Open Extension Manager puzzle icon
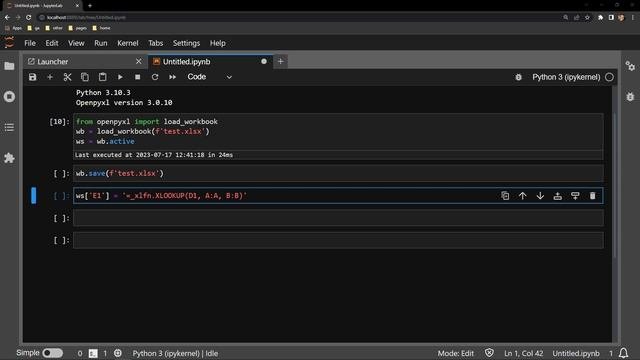640x360 pixels. coord(9,158)
